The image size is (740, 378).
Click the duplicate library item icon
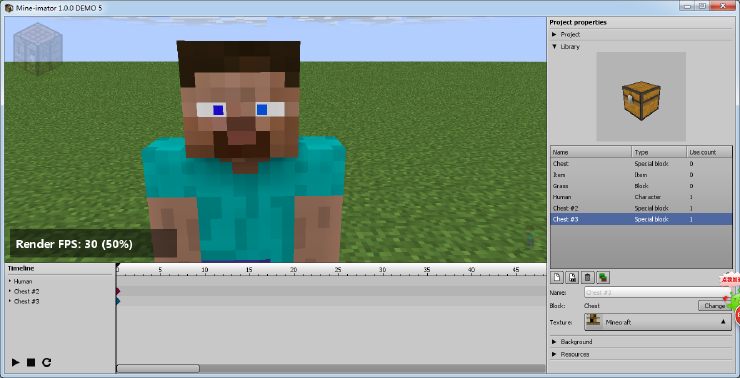tap(572, 277)
